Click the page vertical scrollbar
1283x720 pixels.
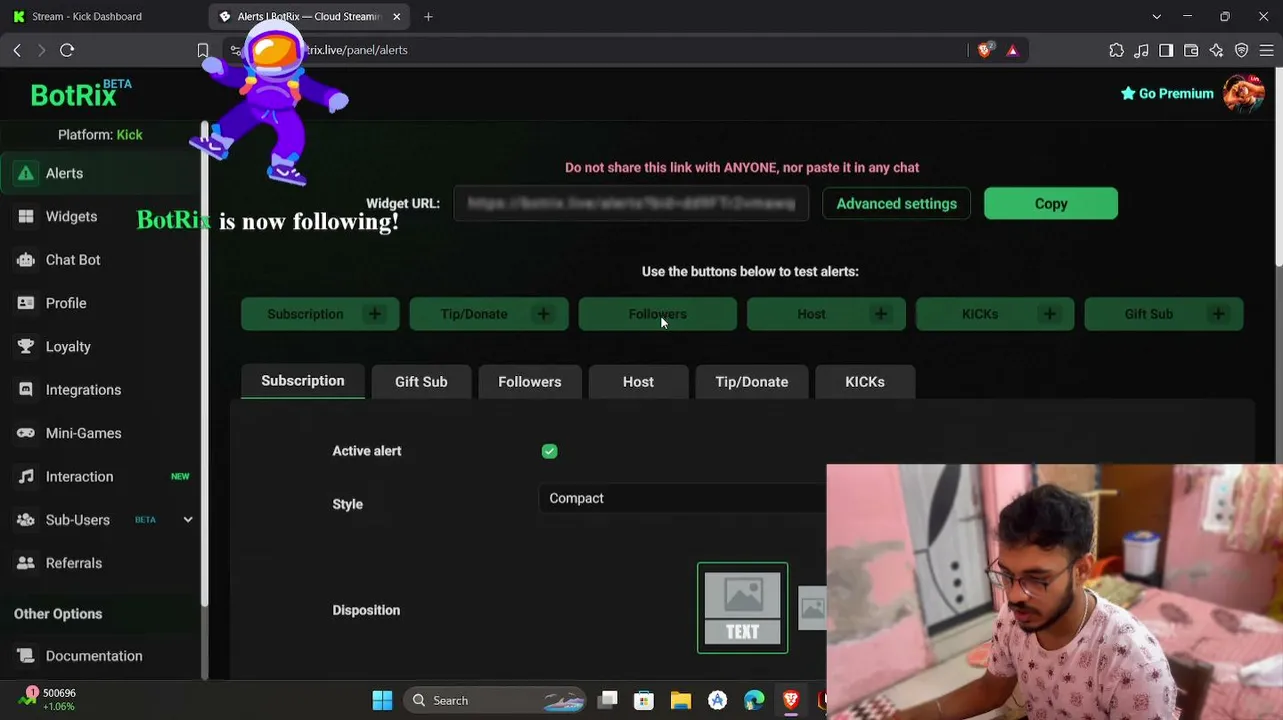(1277, 167)
